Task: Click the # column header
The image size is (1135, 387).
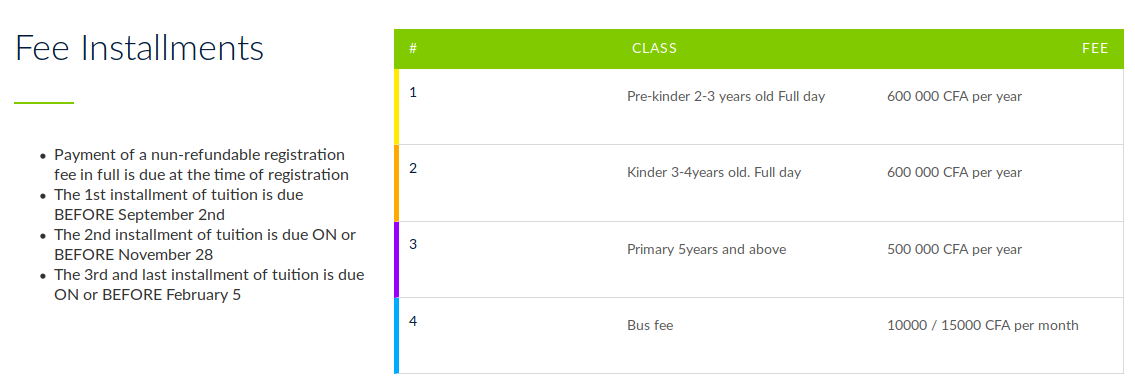Action: click(413, 48)
